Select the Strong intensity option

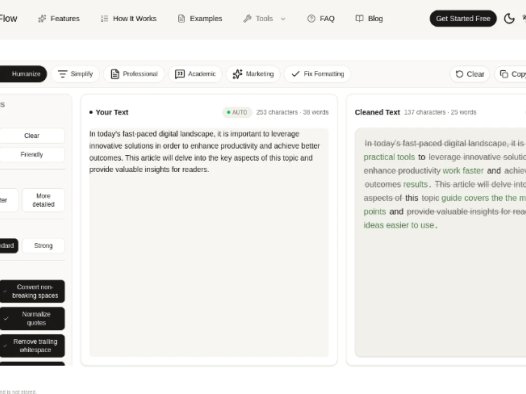coord(43,246)
